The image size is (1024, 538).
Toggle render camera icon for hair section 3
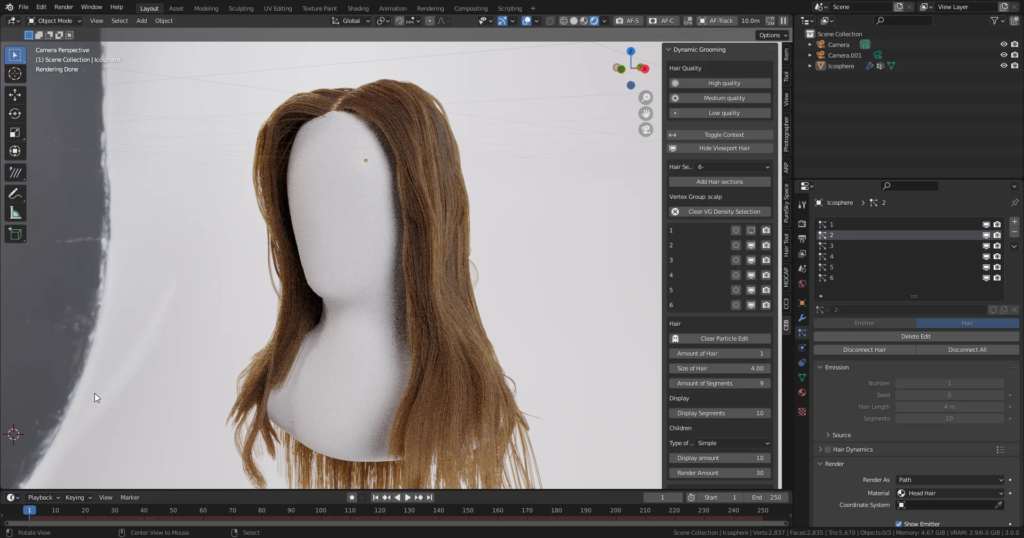click(x=766, y=260)
